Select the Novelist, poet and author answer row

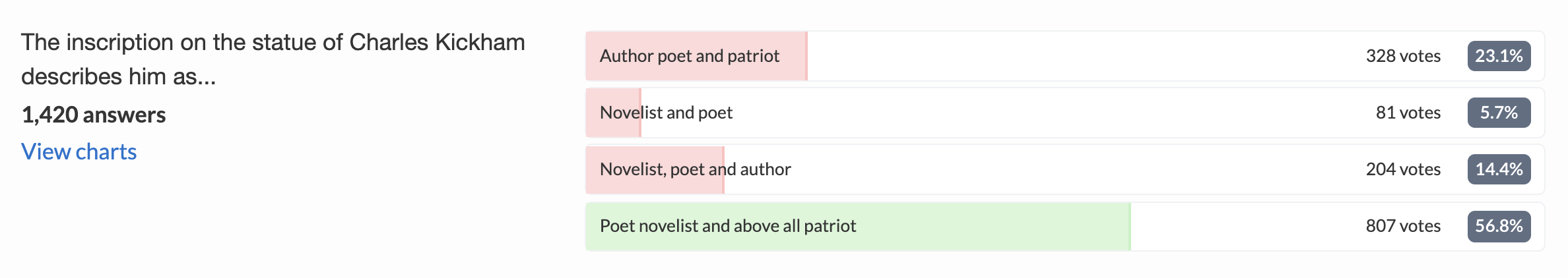(x=1065, y=169)
